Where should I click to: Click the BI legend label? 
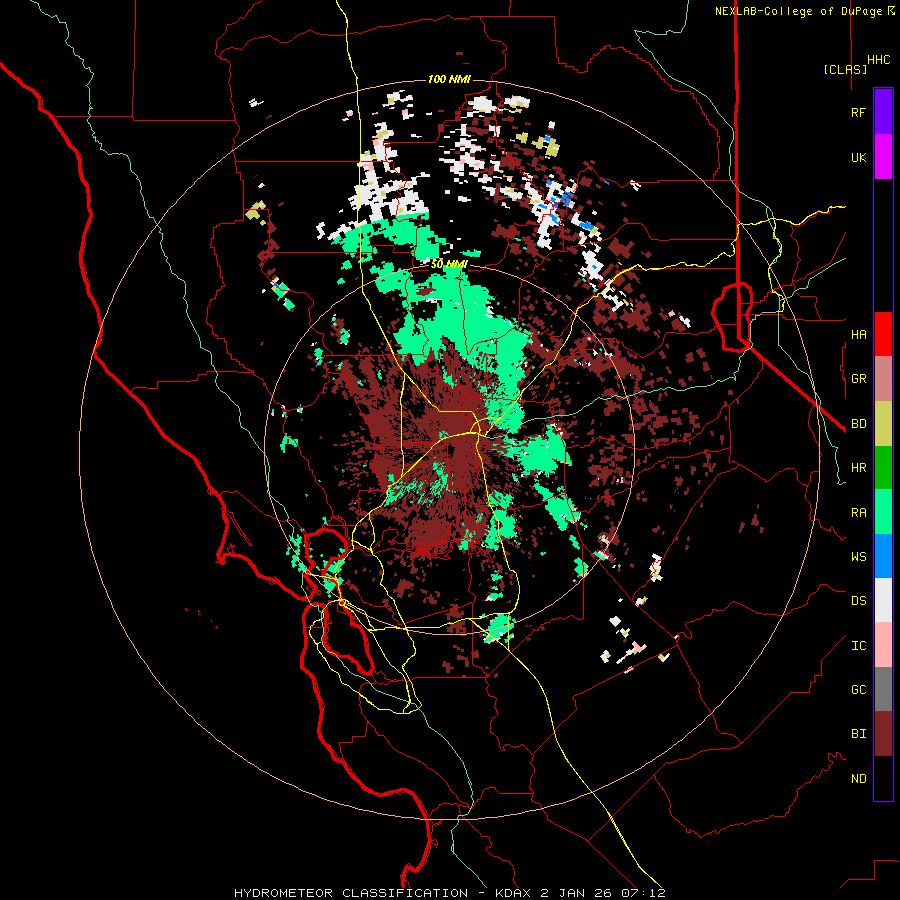click(x=858, y=734)
